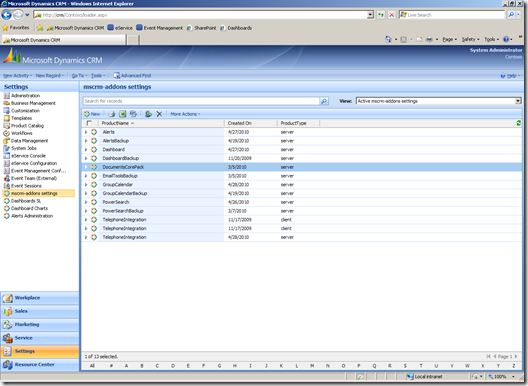Click the Assign records icon in grid toolbar

click(148, 114)
